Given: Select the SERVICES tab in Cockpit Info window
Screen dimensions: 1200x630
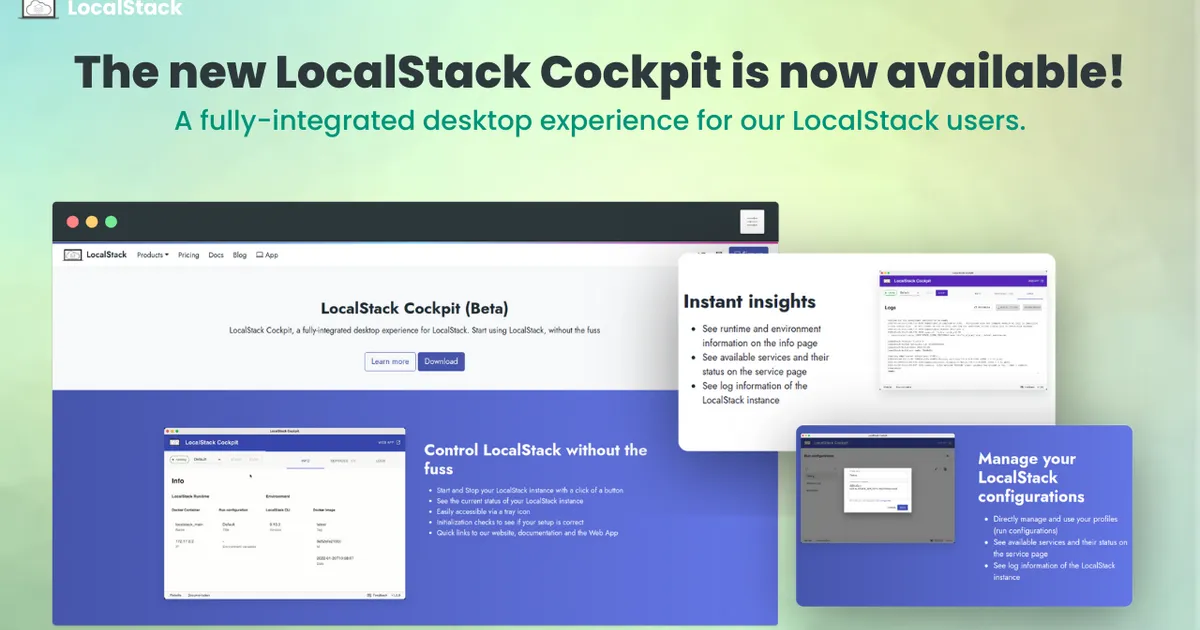Looking at the screenshot, I should [343, 460].
